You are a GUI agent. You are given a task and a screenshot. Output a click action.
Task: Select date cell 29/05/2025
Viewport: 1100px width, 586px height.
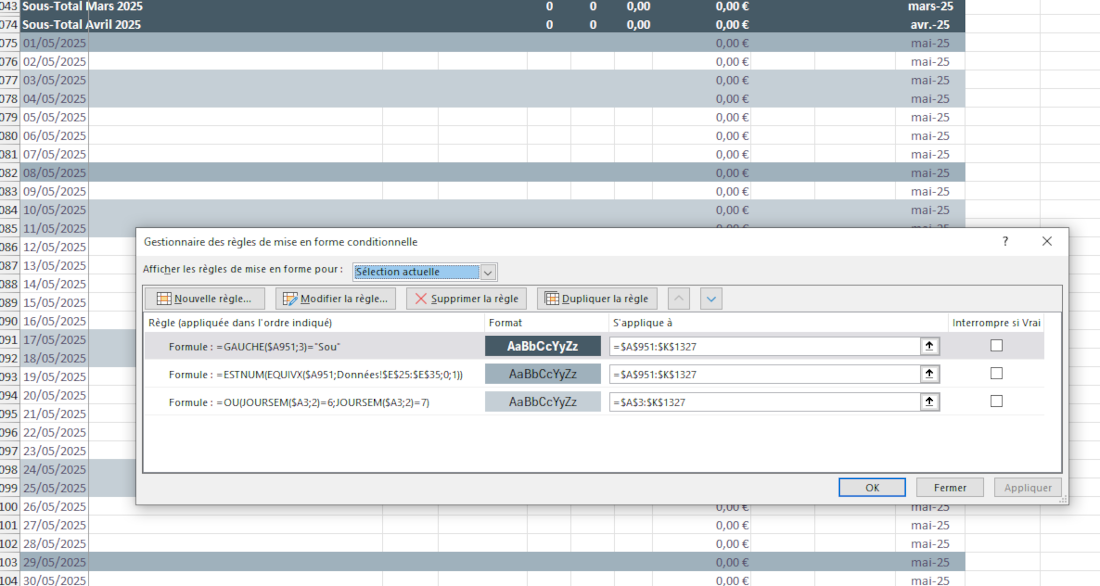point(54,562)
